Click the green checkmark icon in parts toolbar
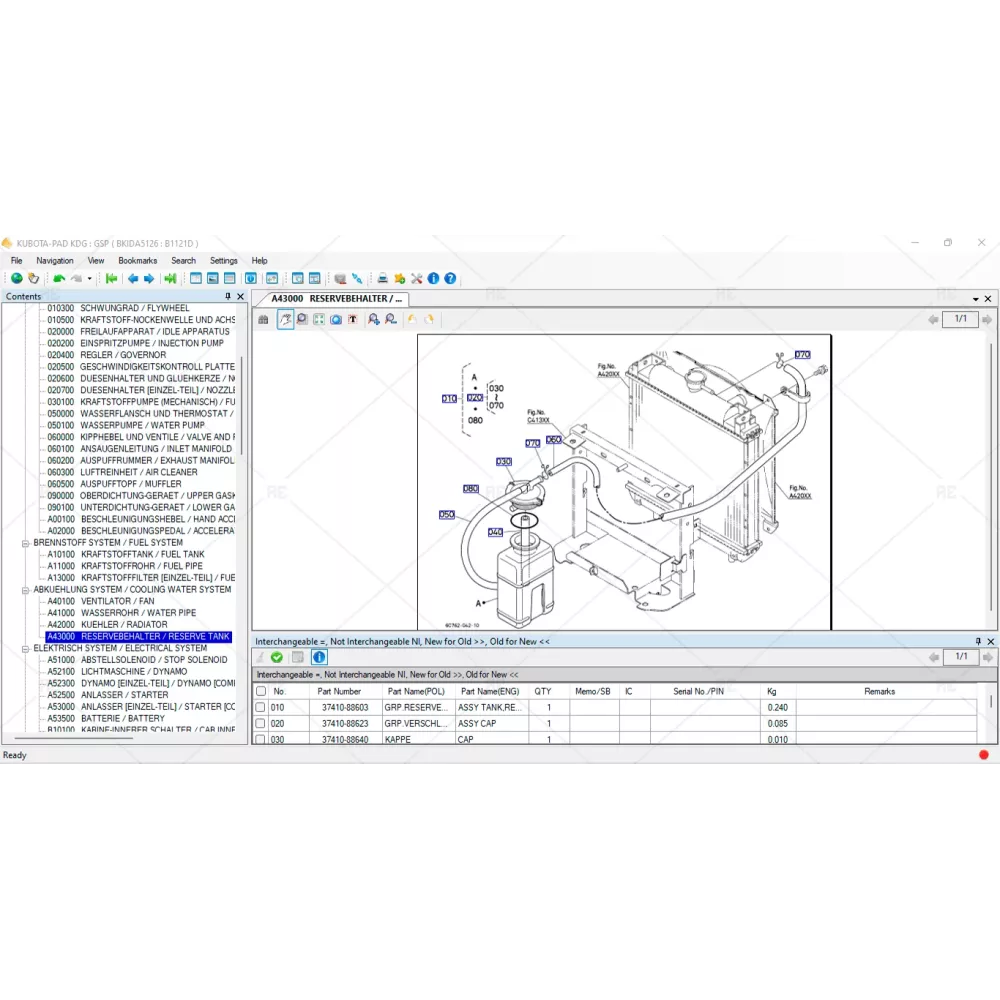 coord(277,657)
